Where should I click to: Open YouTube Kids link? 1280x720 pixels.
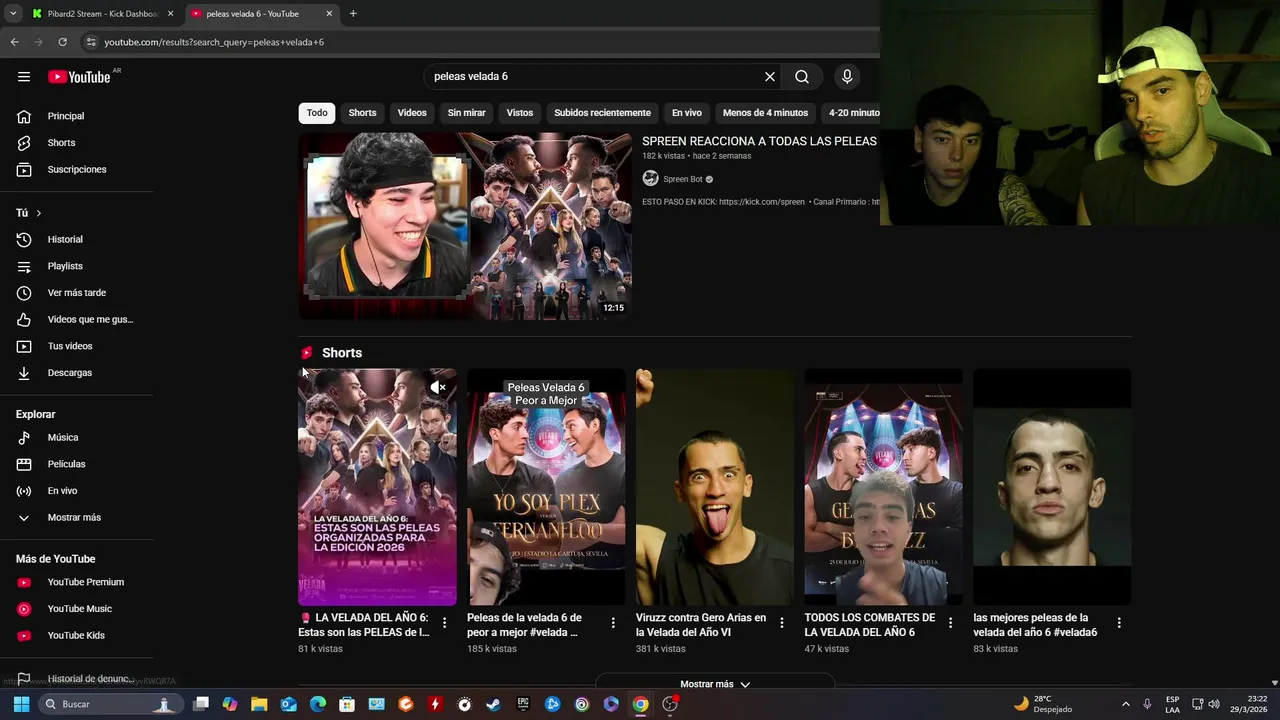pyautogui.click(x=77, y=636)
